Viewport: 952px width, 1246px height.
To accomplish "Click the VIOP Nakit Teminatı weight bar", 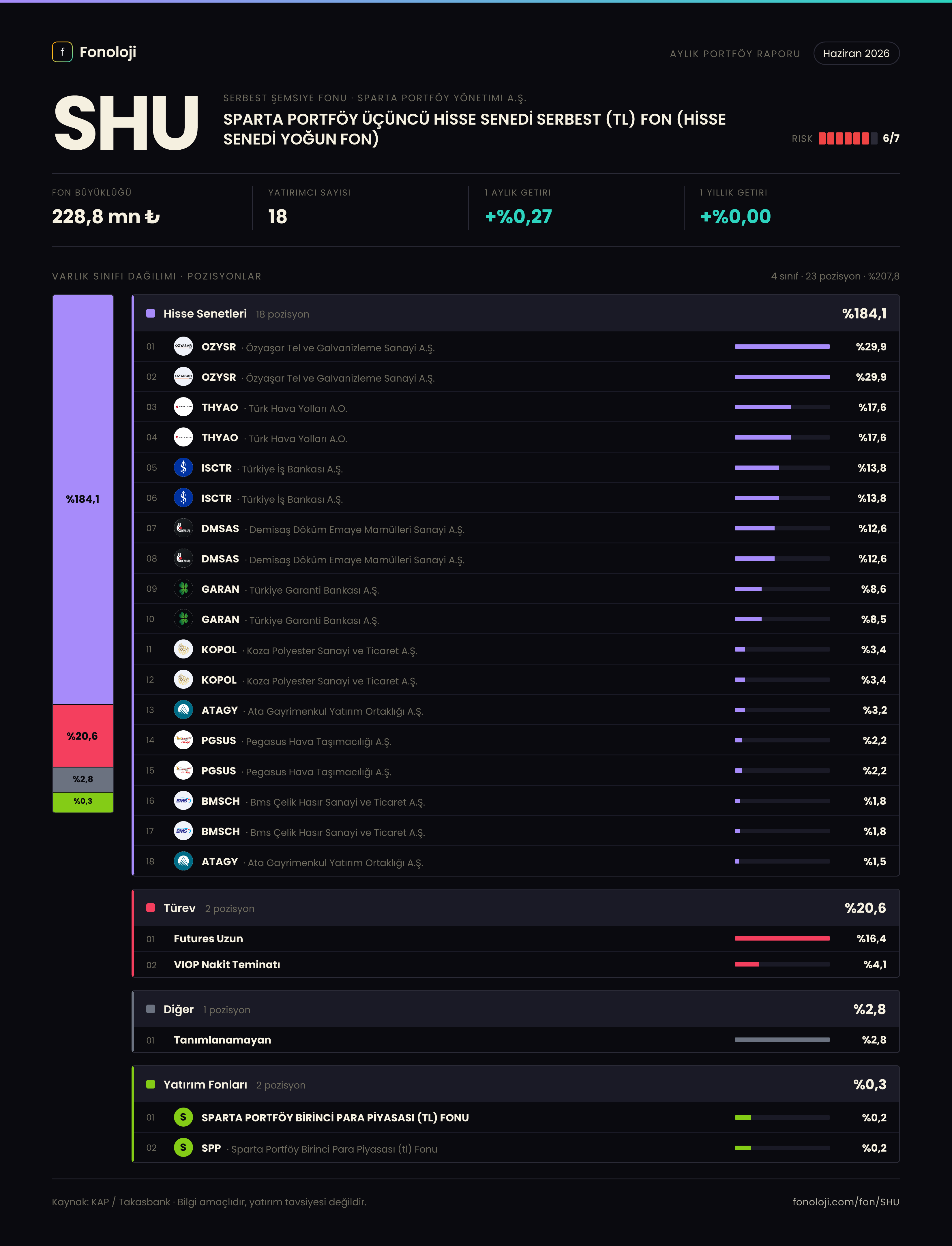I will (x=782, y=964).
